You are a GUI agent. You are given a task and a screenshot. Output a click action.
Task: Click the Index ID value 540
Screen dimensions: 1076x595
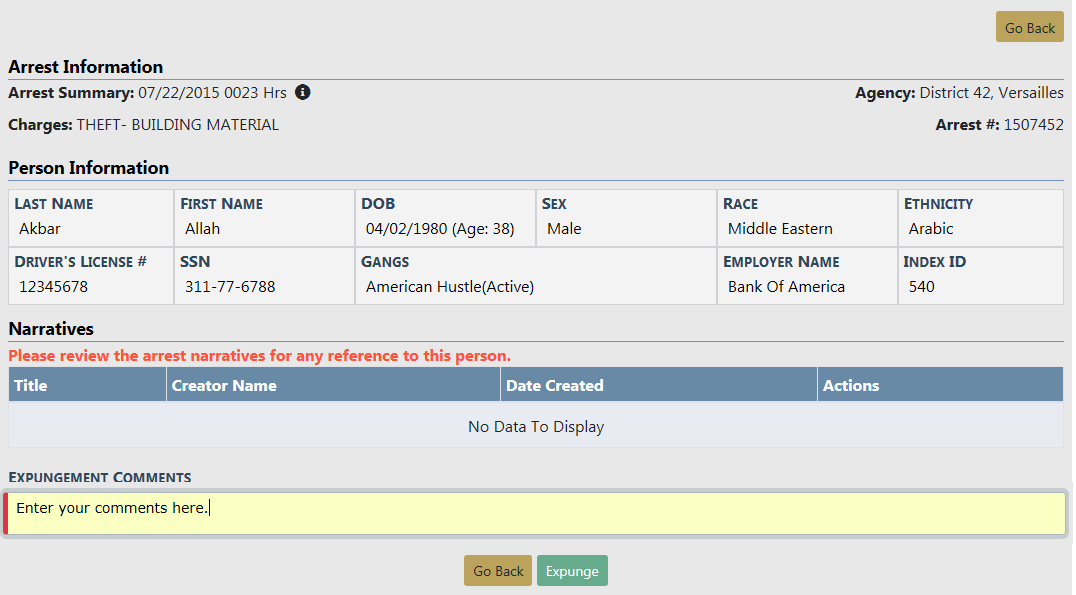[921, 287]
